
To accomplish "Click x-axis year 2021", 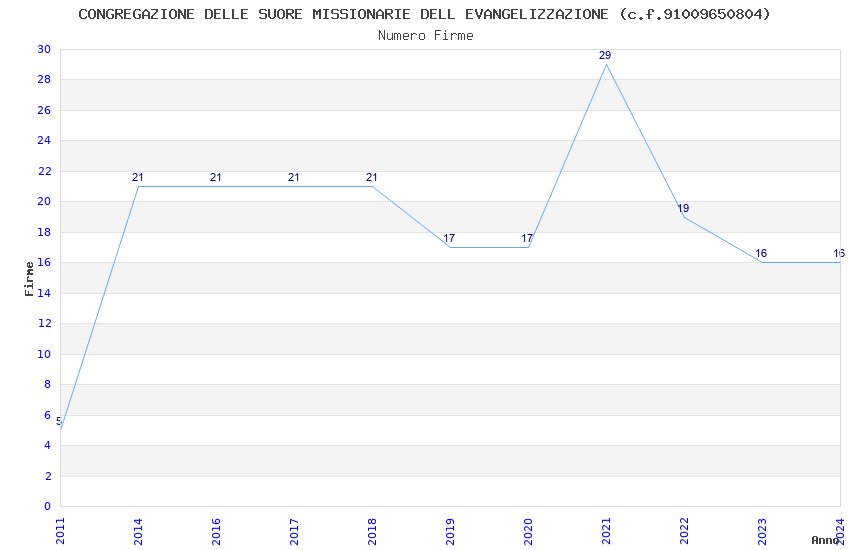I will tap(607, 531).
